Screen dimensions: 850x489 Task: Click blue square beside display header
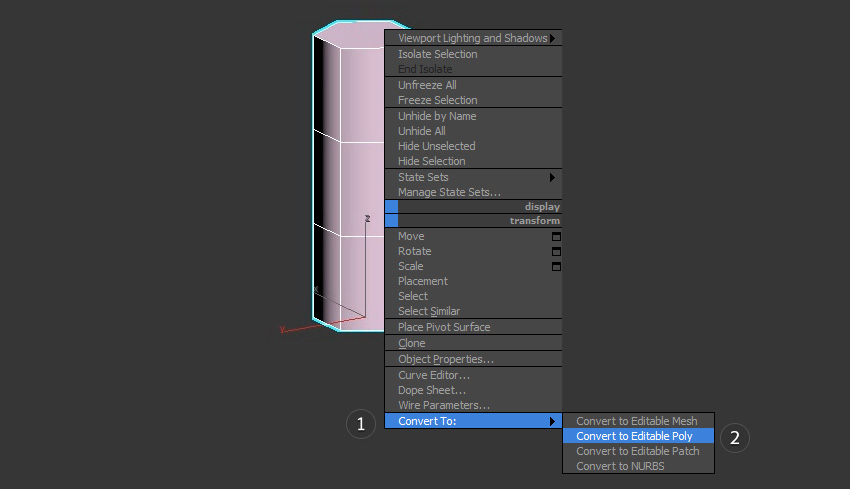tap(391, 206)
